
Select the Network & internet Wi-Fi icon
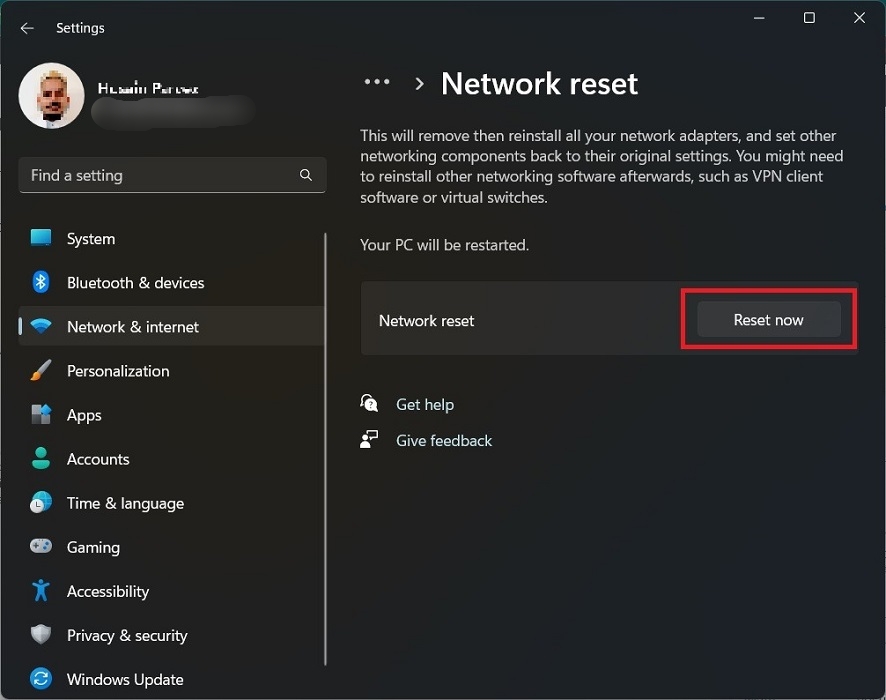(40, 327)
